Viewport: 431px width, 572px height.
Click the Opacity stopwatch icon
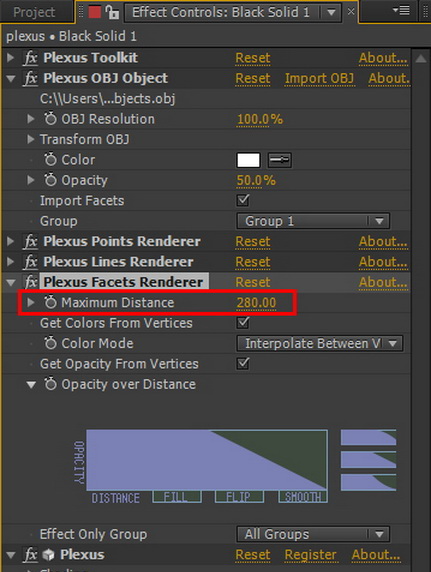pos(50,180)
